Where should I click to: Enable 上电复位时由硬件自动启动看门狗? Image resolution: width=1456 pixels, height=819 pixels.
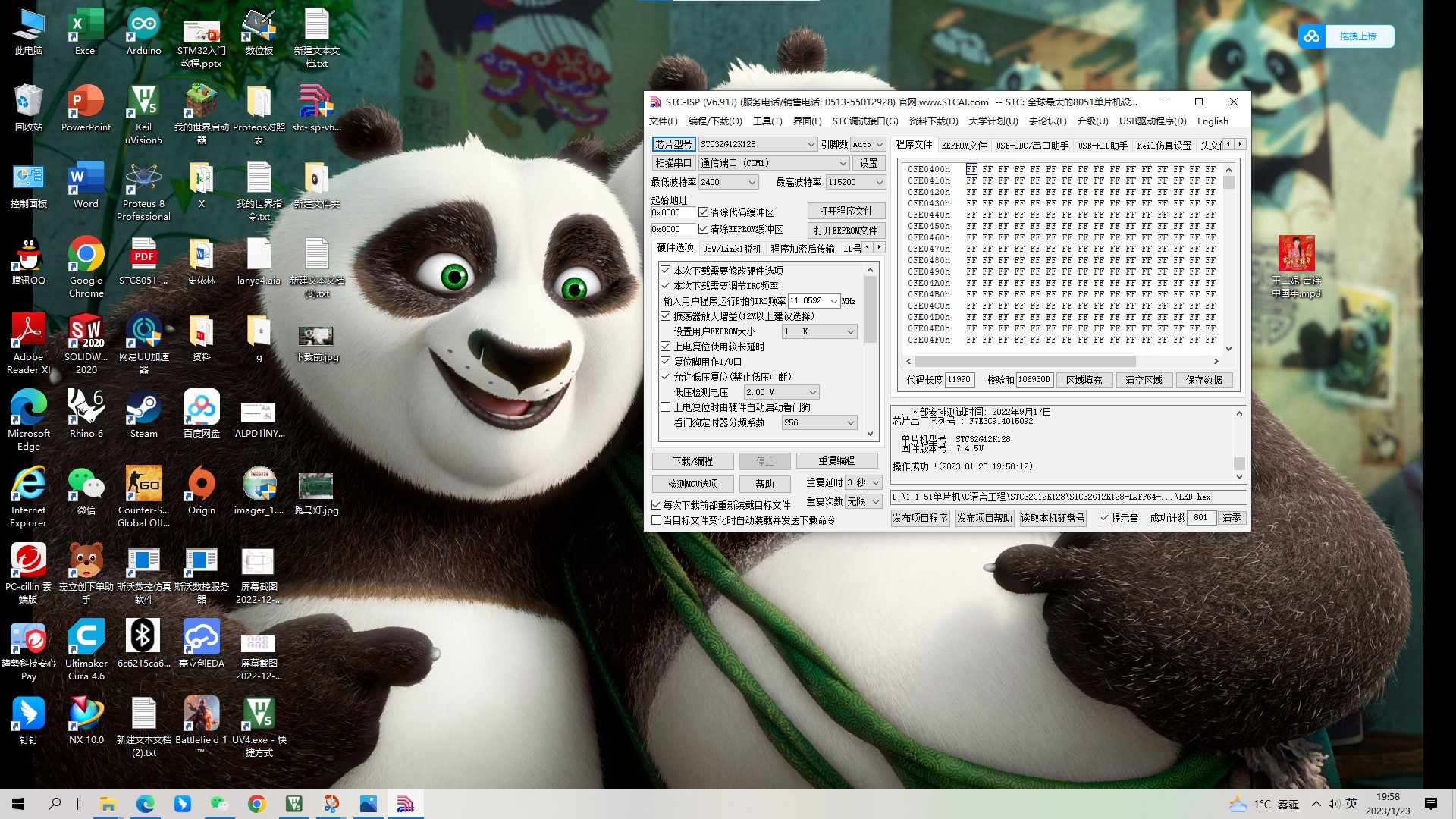click(665, 407)
